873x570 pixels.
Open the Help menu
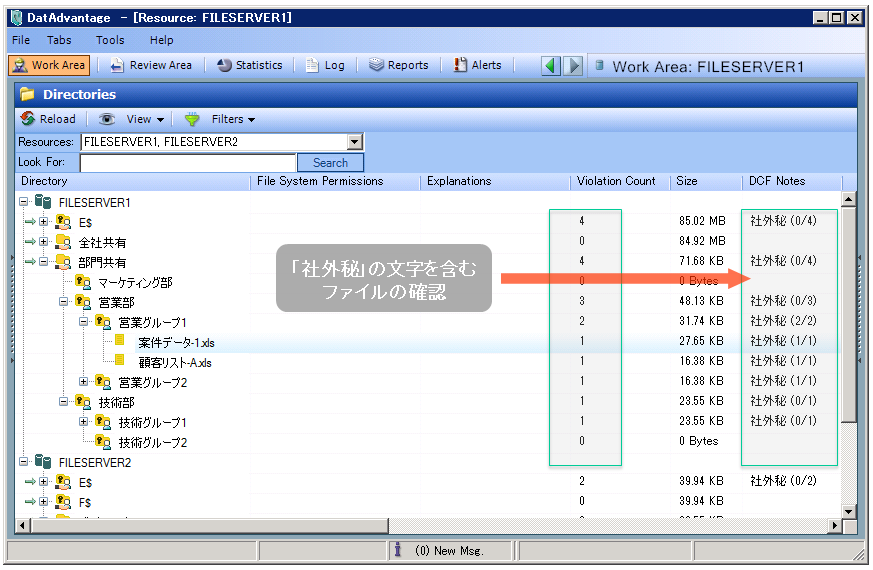[x=161, y=40]
